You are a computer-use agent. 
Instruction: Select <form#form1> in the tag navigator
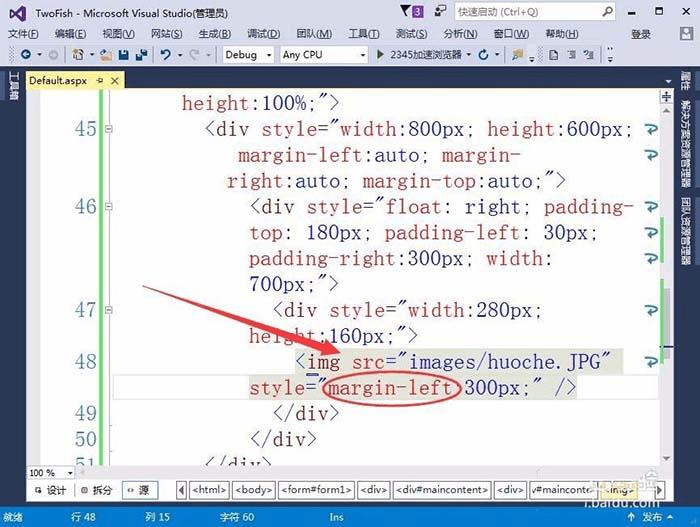click(317, 490)
